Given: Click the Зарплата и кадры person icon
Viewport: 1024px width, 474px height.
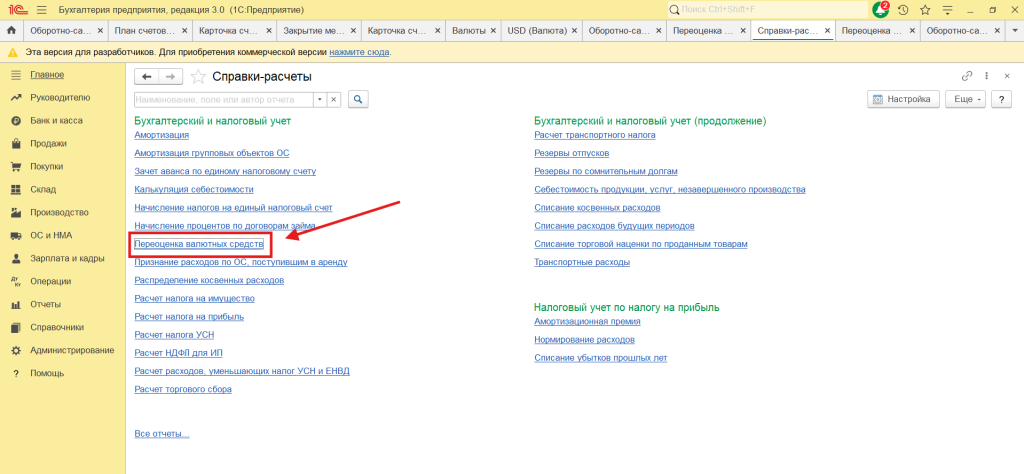Looking at the screenshot, I should point(16,259).
